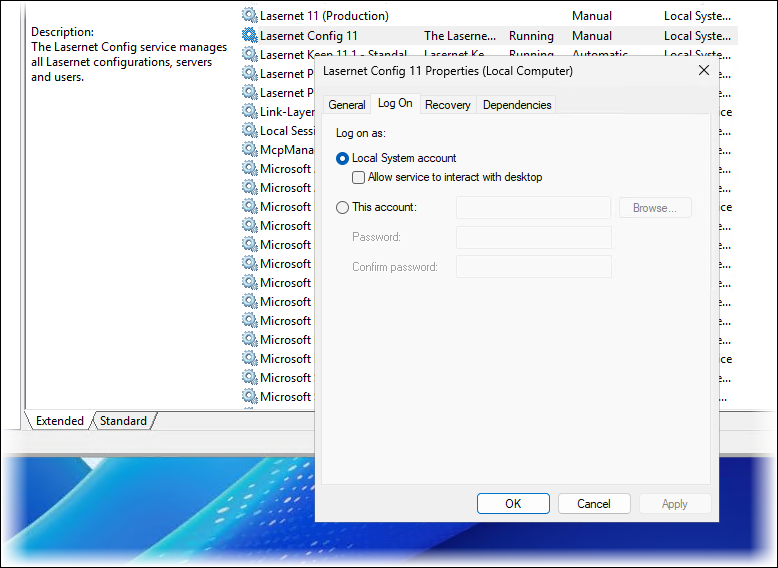Select the Lasernet Config 11 service name
The height and width of the screenshot is (568, 778).
pyautogui.click(x=309, y=36)
